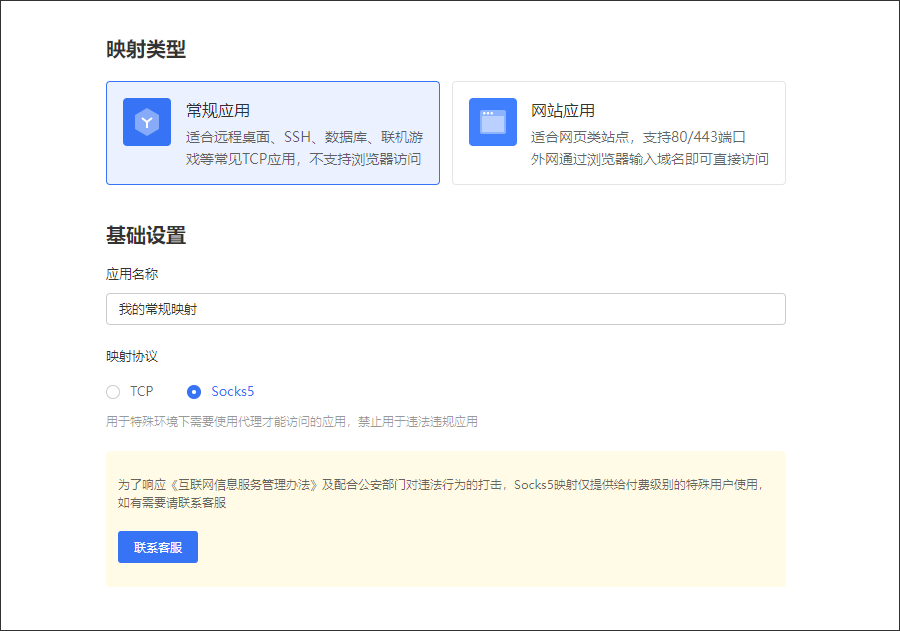
Task: Click the browser window icon on 网站应用 card
Action: pos(493,122)
